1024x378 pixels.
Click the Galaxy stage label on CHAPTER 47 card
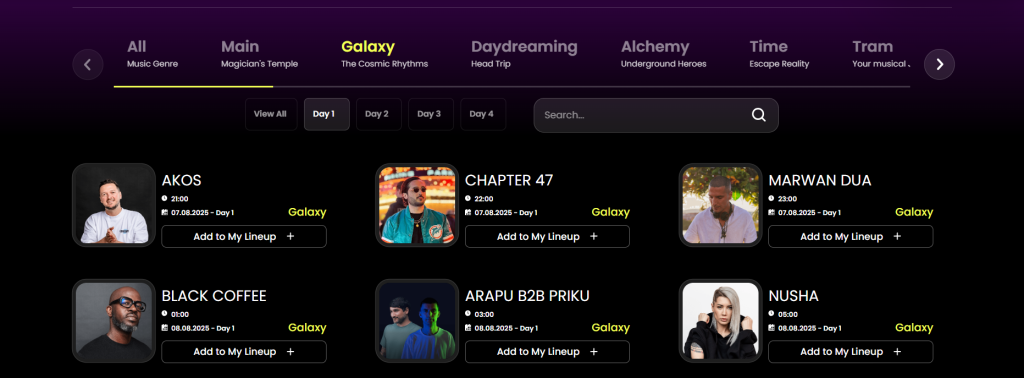(611, 212)
